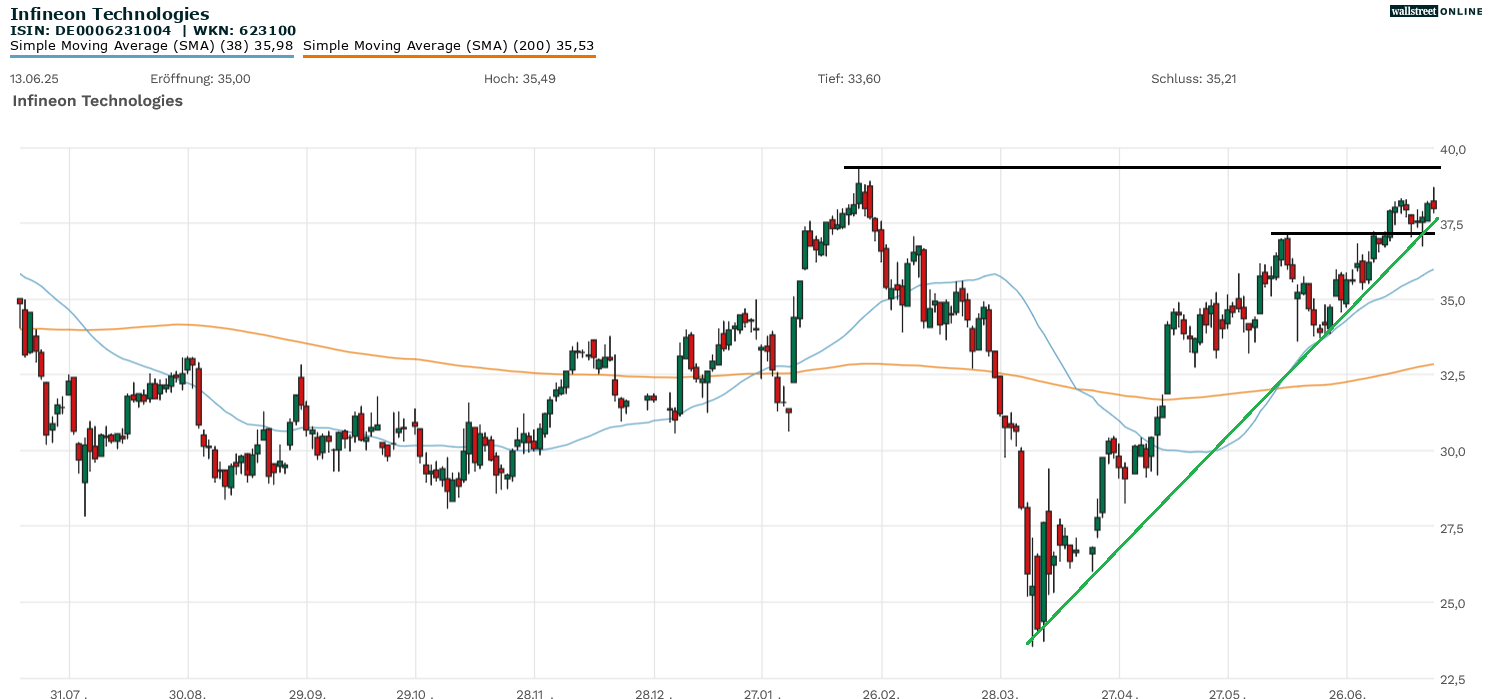Click the Tief: 33,60 value

(x=849, y=79)
